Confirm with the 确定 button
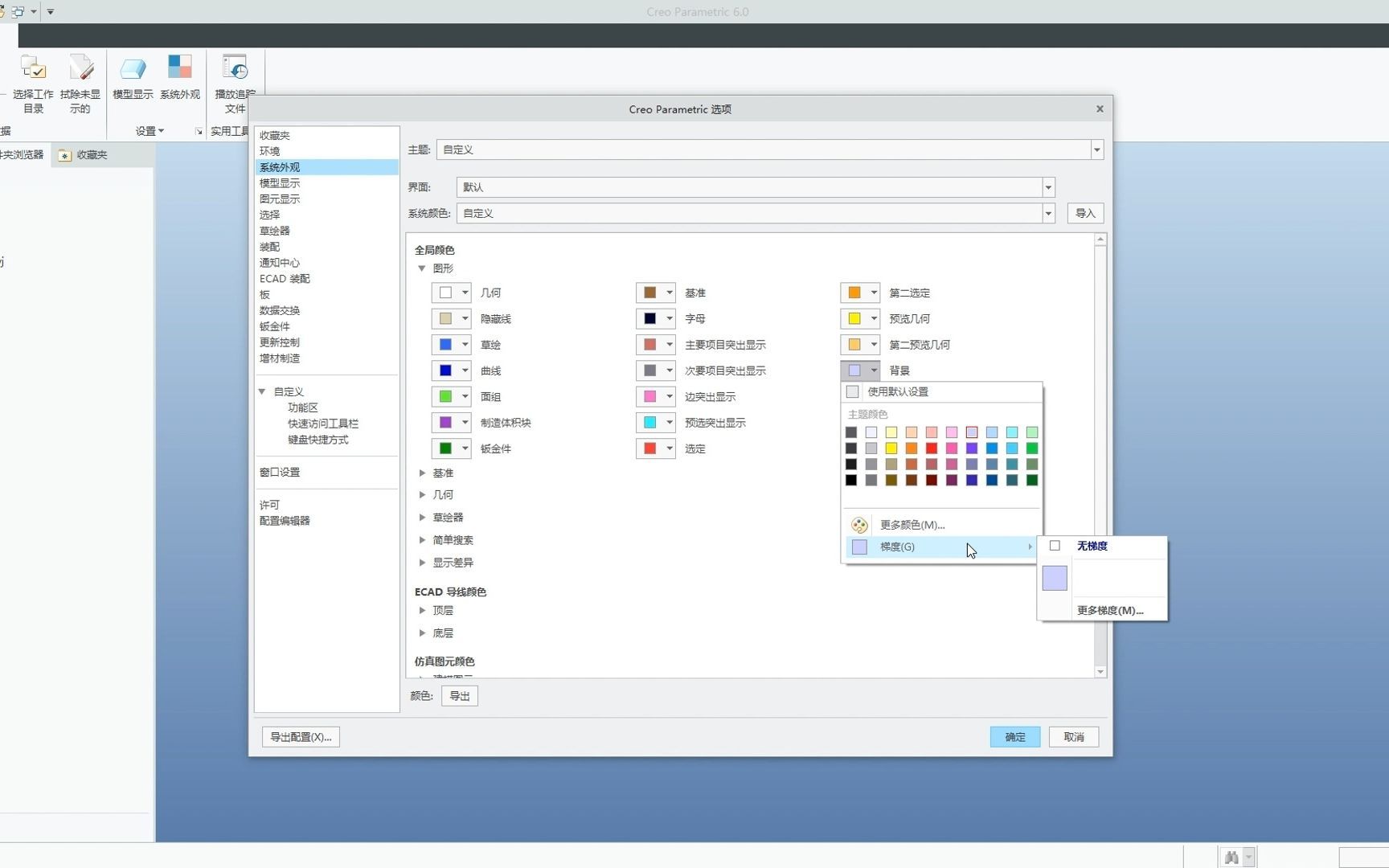1389x868 pixels. point(1015,737)
